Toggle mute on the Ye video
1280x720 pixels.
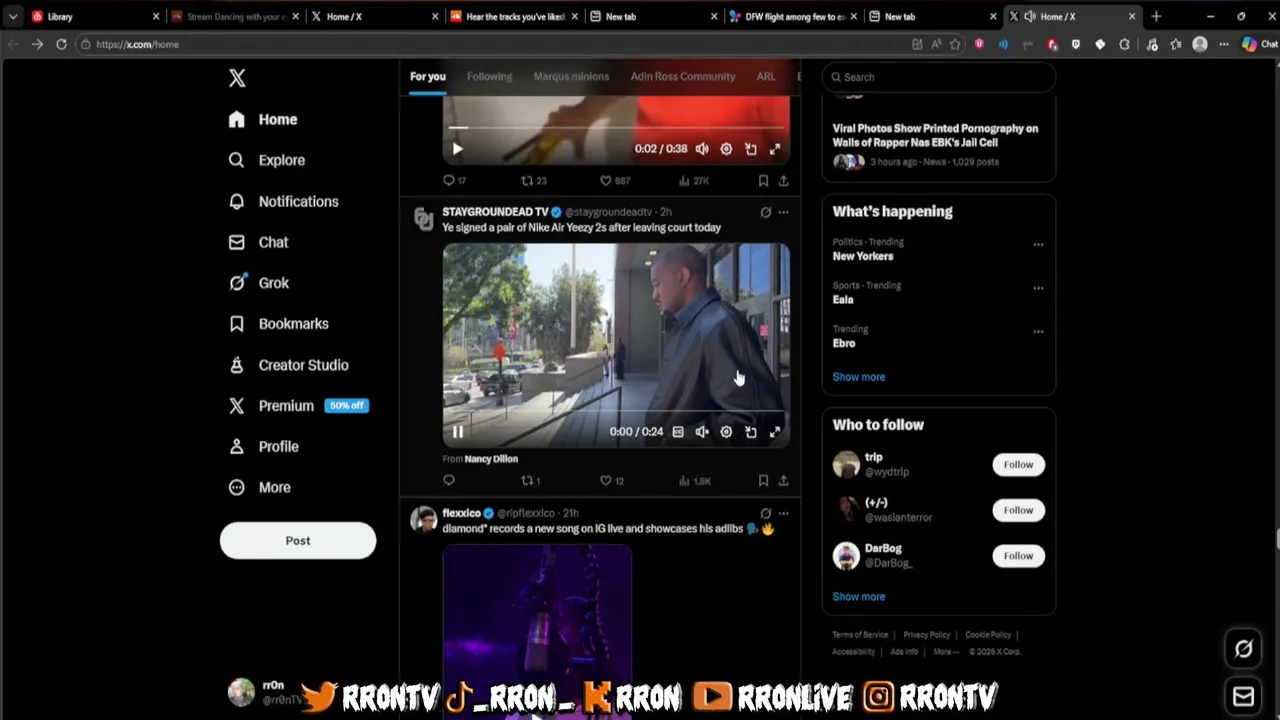pyautogui.click(x=702, y=432)
